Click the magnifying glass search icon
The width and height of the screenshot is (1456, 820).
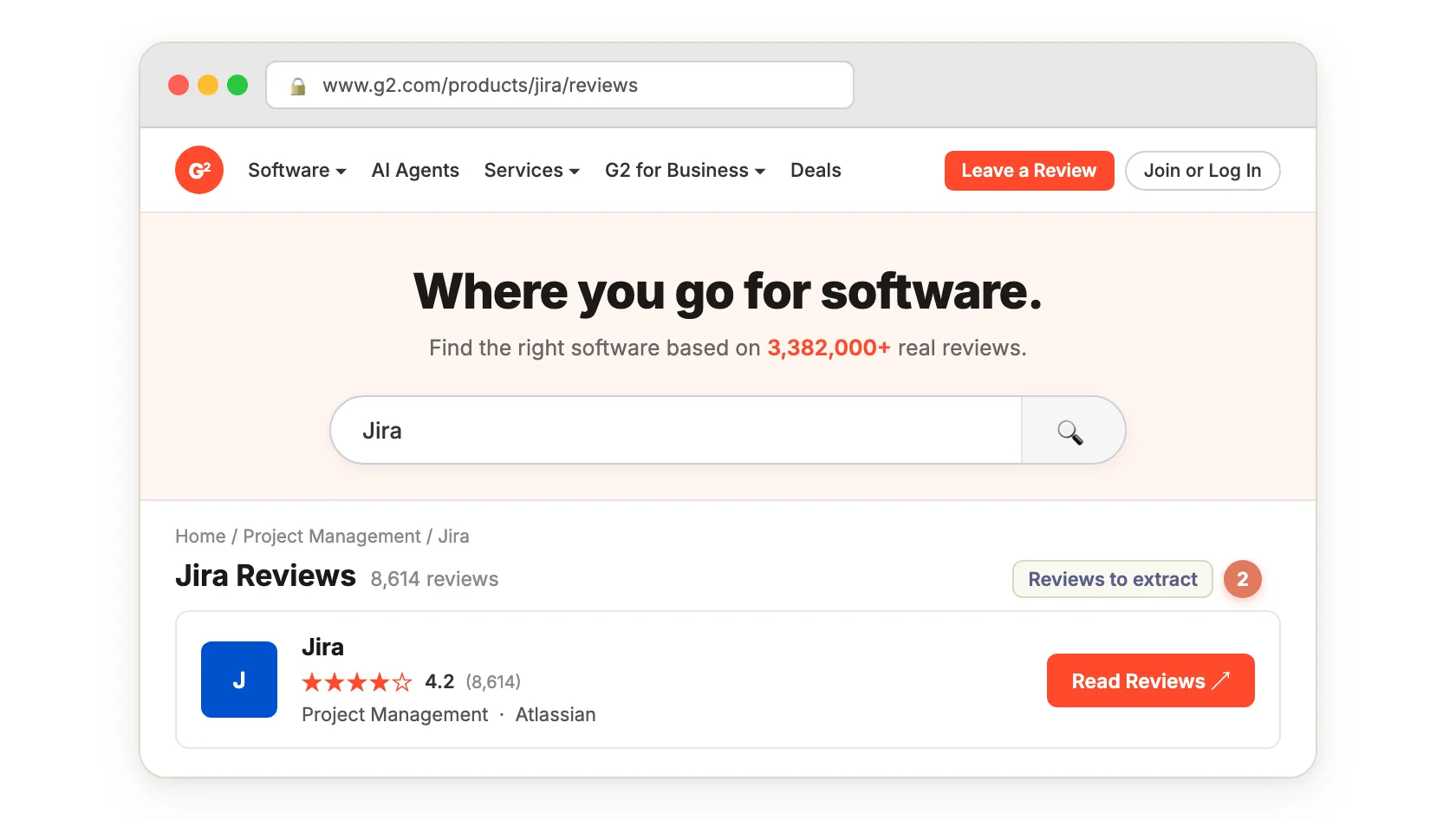pos(1071,431)
